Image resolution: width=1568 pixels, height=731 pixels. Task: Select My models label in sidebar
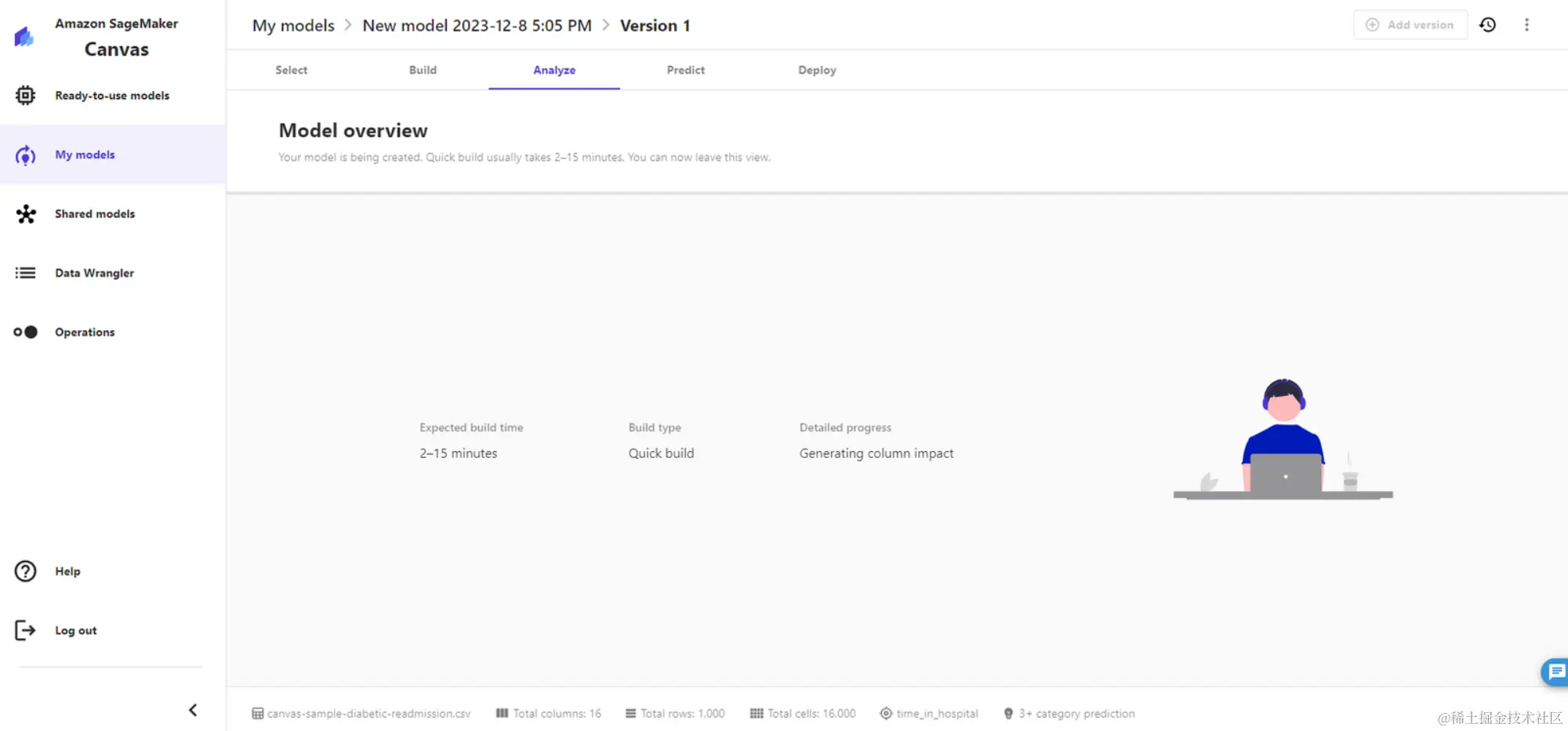click(x=85, y=155)
